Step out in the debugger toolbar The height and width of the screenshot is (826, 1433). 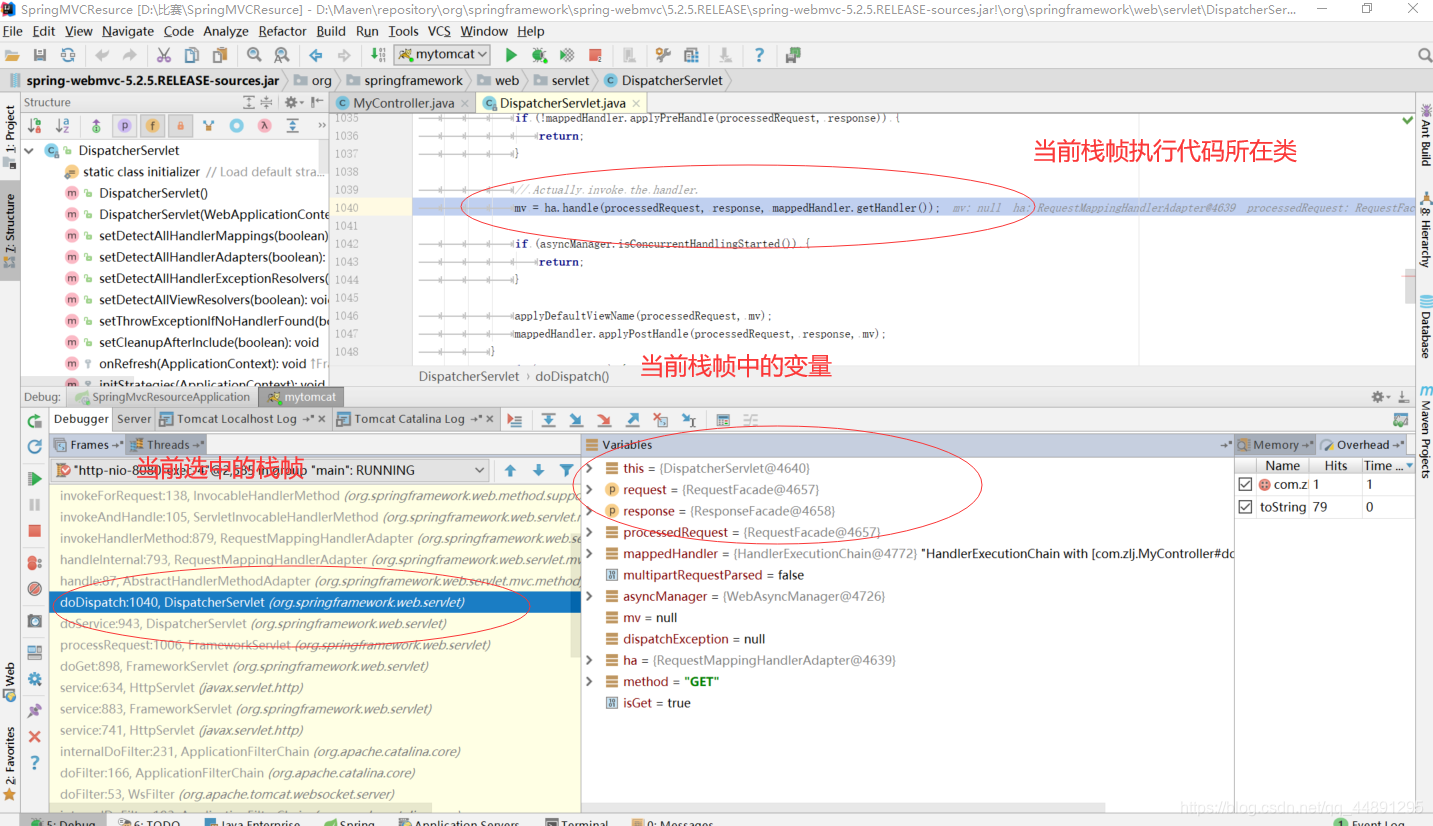coord(632,420)
